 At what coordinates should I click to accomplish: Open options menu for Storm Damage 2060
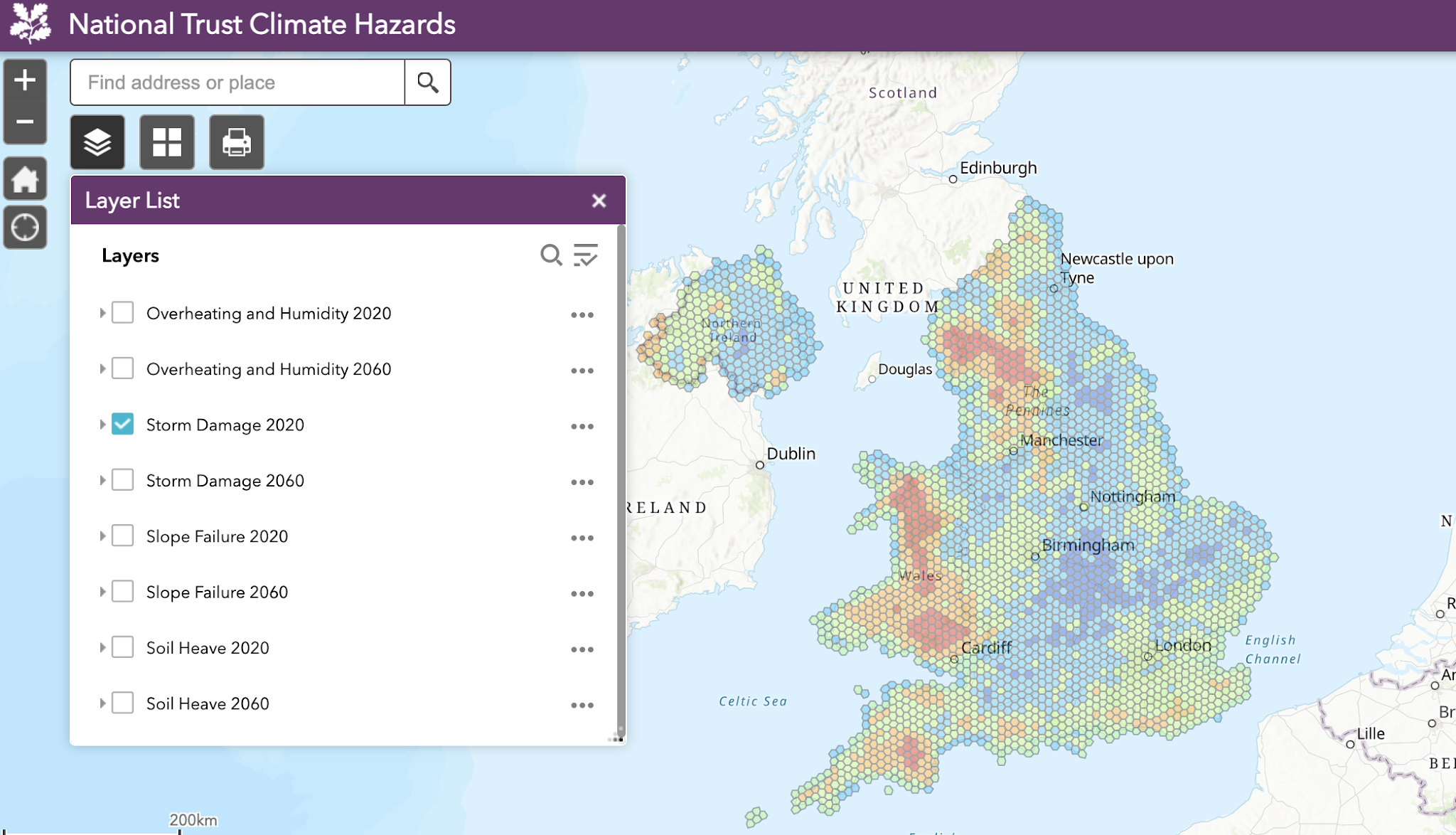coord(583,481)
